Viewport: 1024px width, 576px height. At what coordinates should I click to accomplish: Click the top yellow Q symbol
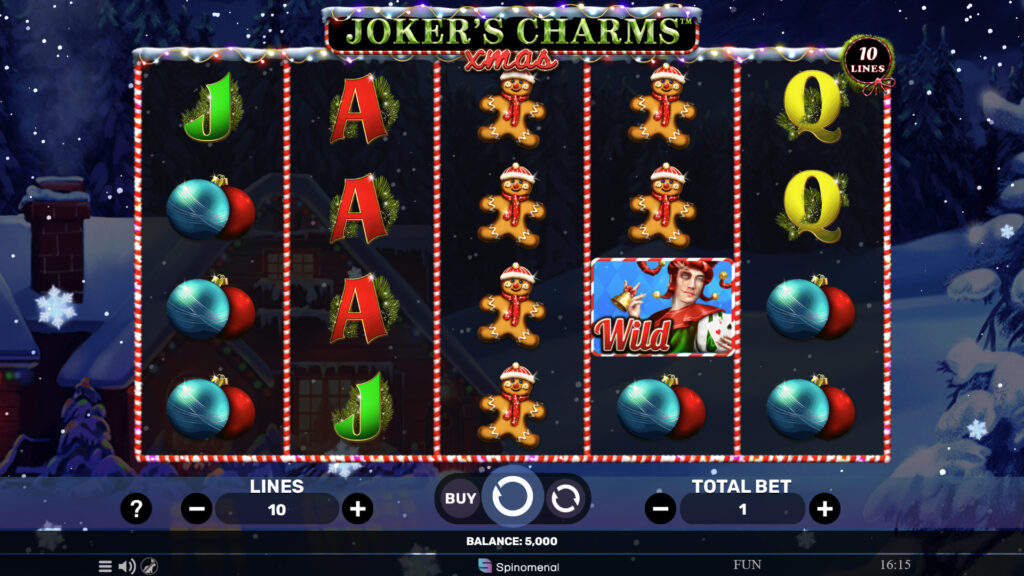(812, 107)
